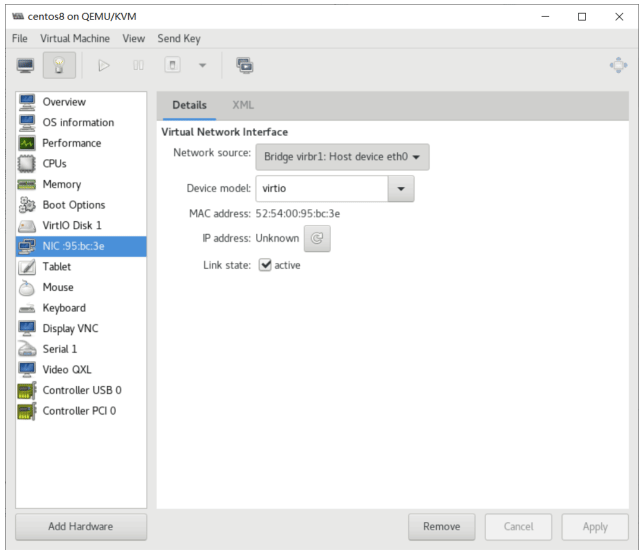Click the fullscreen arrows icon
This screenshot has width=644, height=551.
coord(619,66)
